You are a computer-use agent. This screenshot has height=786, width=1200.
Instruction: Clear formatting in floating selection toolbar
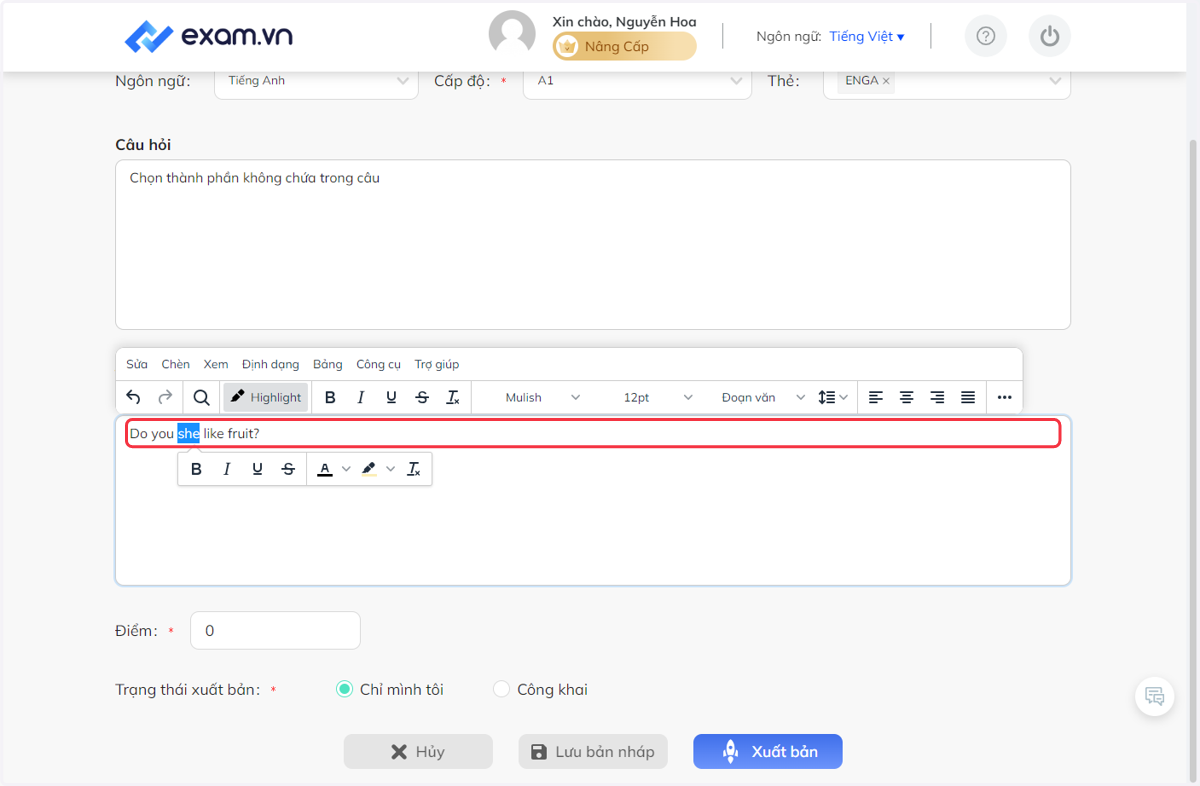click(414, 469)
